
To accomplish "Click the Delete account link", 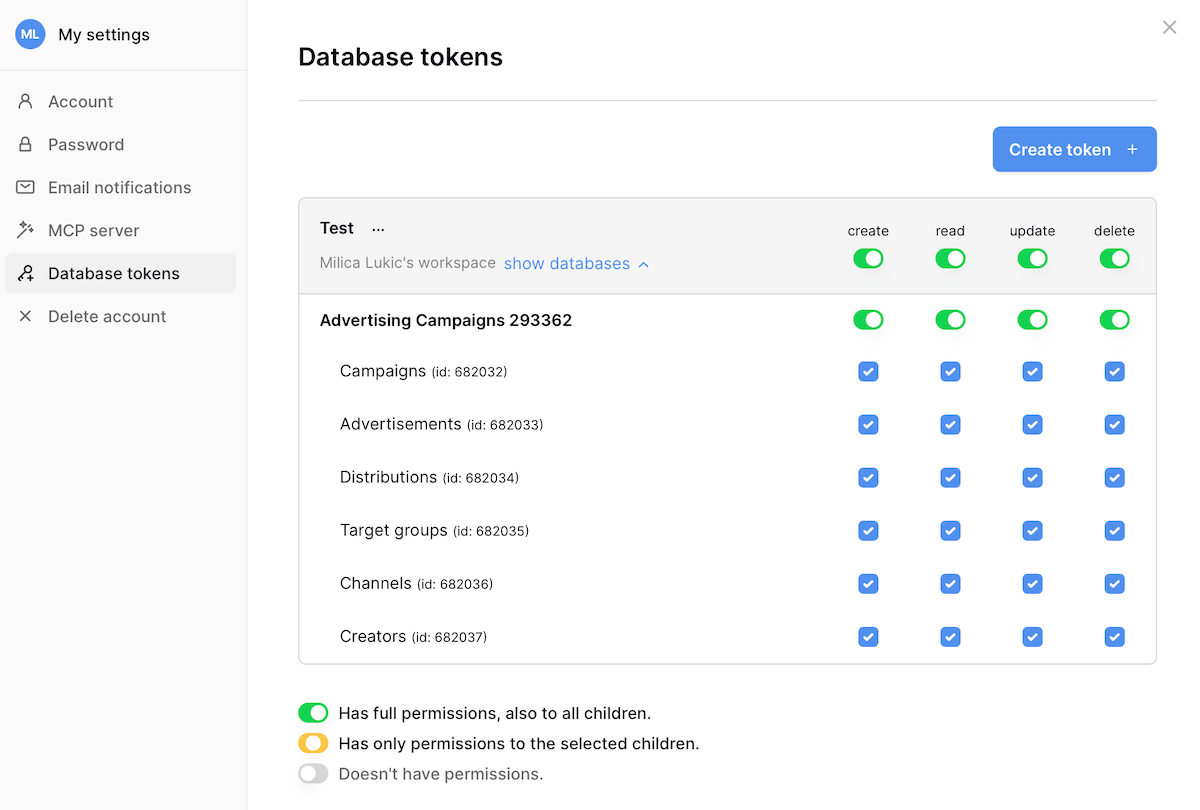I will [x=106, y=316].
